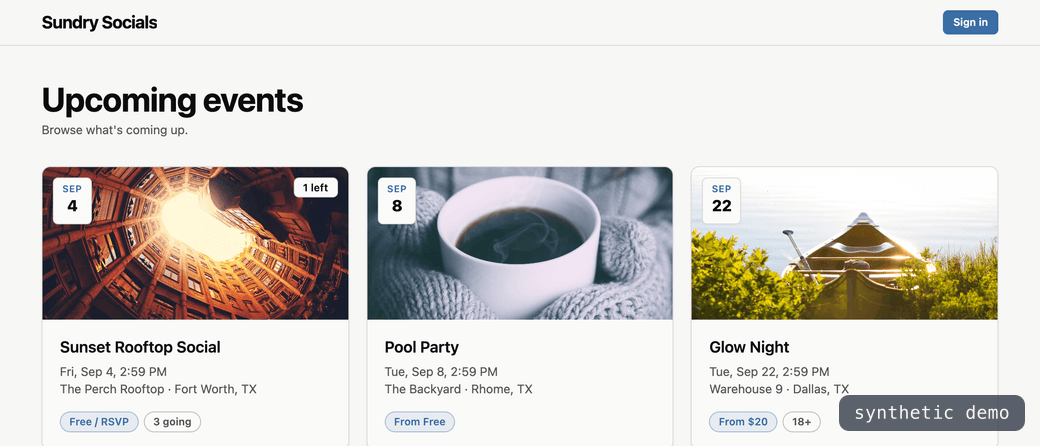Click The Perch Rooftop location text
1040x446 pixels.
click(112, 389)
